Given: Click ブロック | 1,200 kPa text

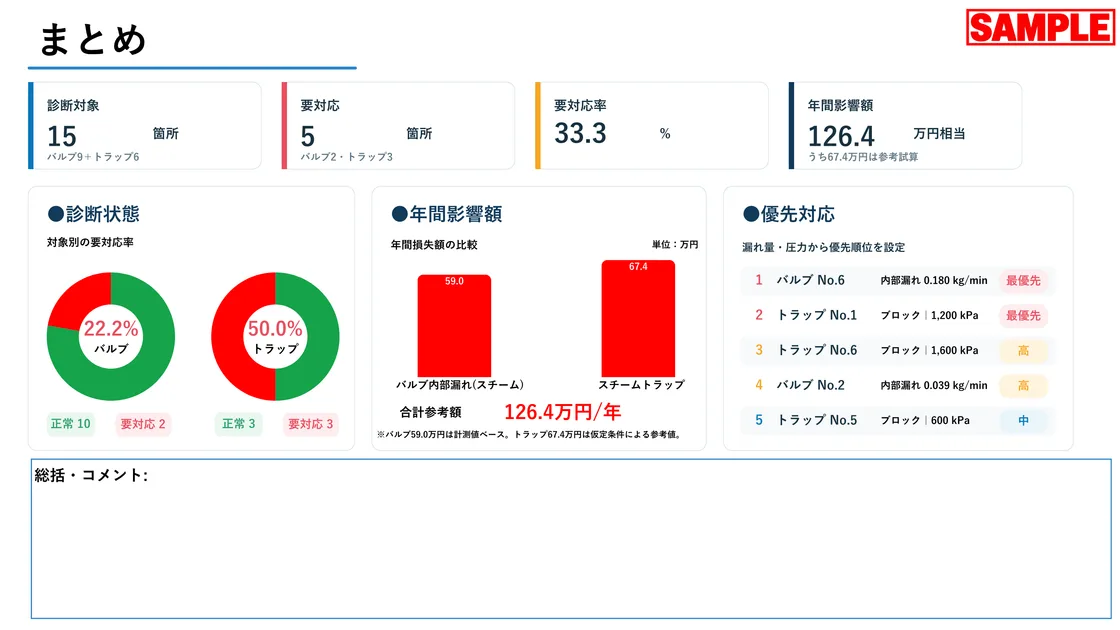Looking at the screenshot, I should click(x=929, y=315).
